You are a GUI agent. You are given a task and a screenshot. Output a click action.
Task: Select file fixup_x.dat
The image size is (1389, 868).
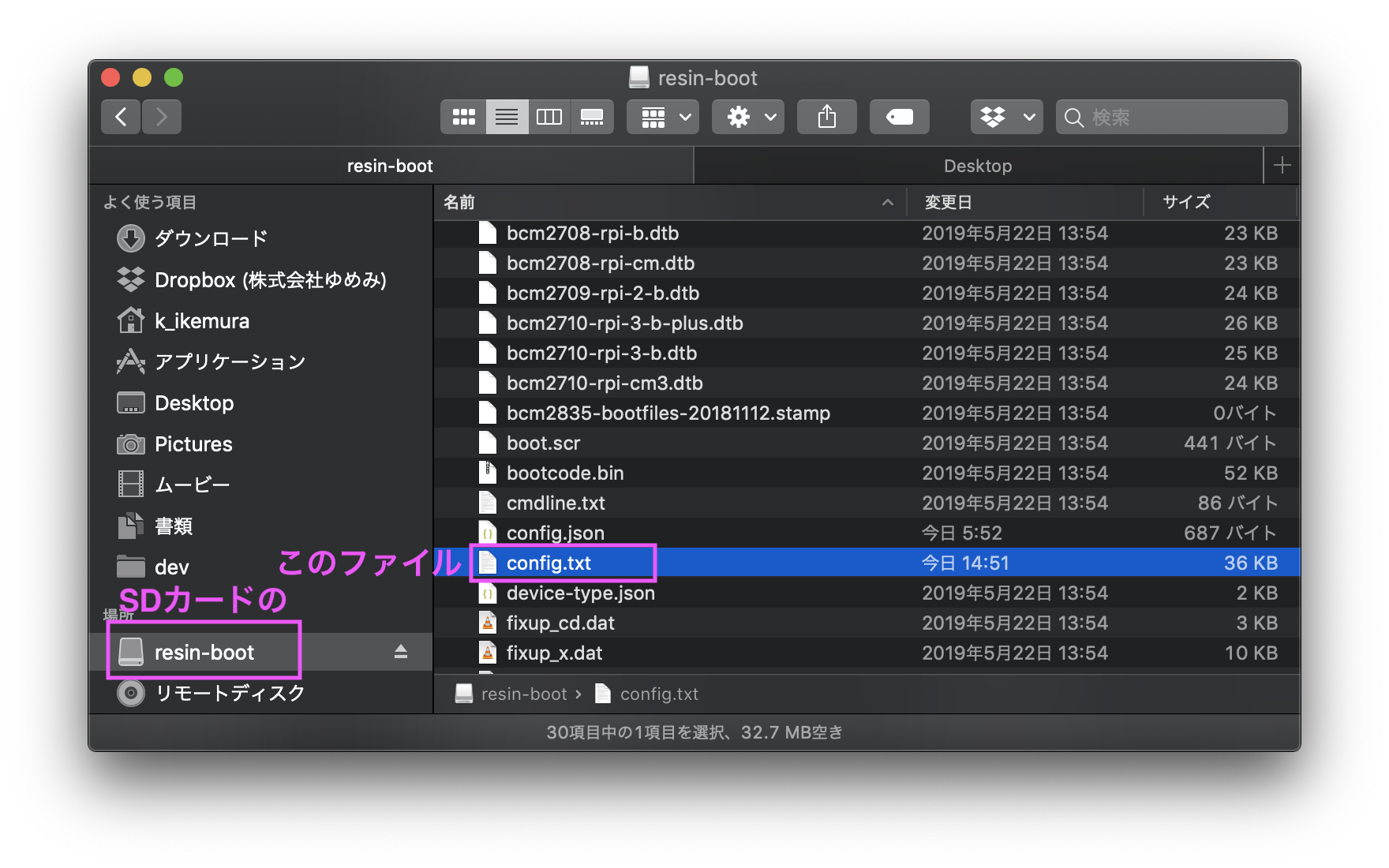point(867,653)
